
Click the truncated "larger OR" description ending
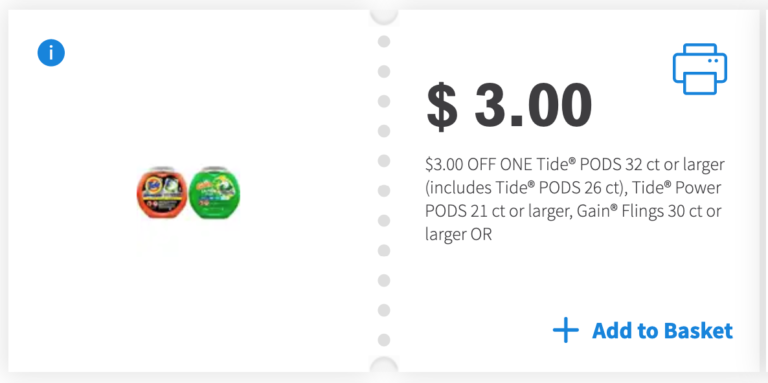coord(458,235)
